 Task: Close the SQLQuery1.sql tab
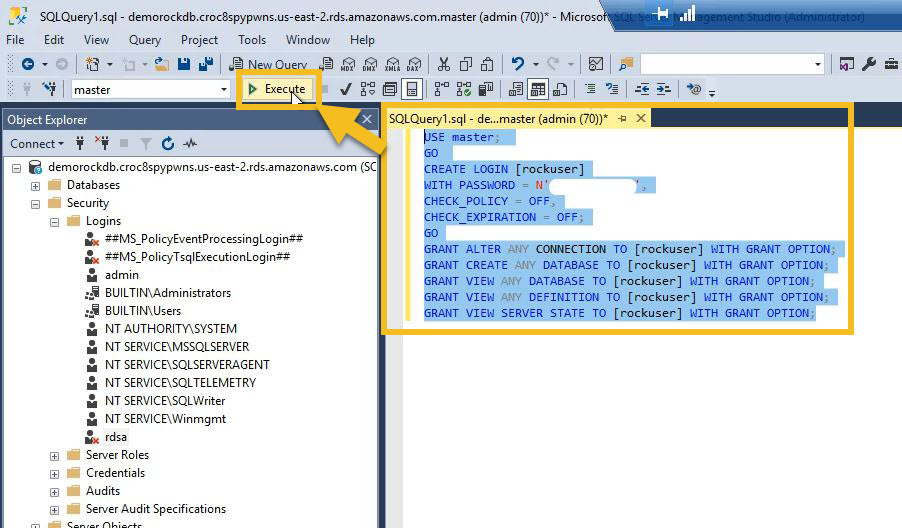click(x=640, y=118)
